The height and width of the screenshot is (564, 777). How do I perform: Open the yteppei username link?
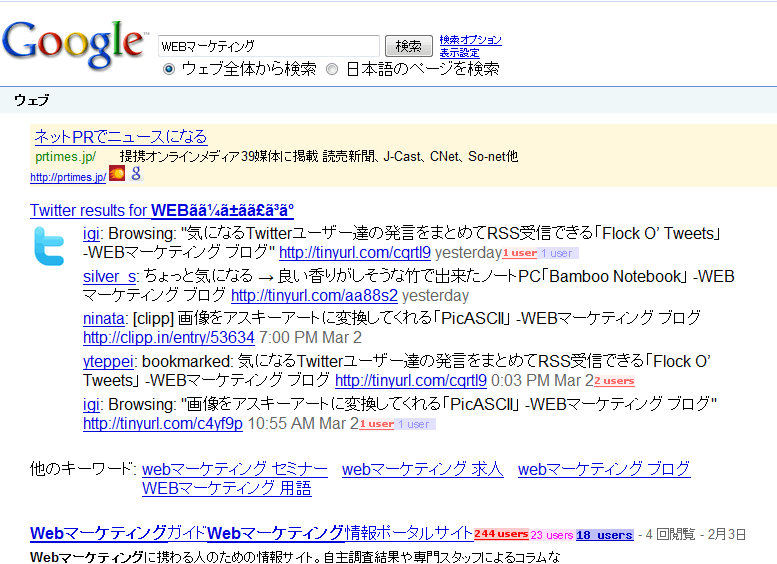108,361
